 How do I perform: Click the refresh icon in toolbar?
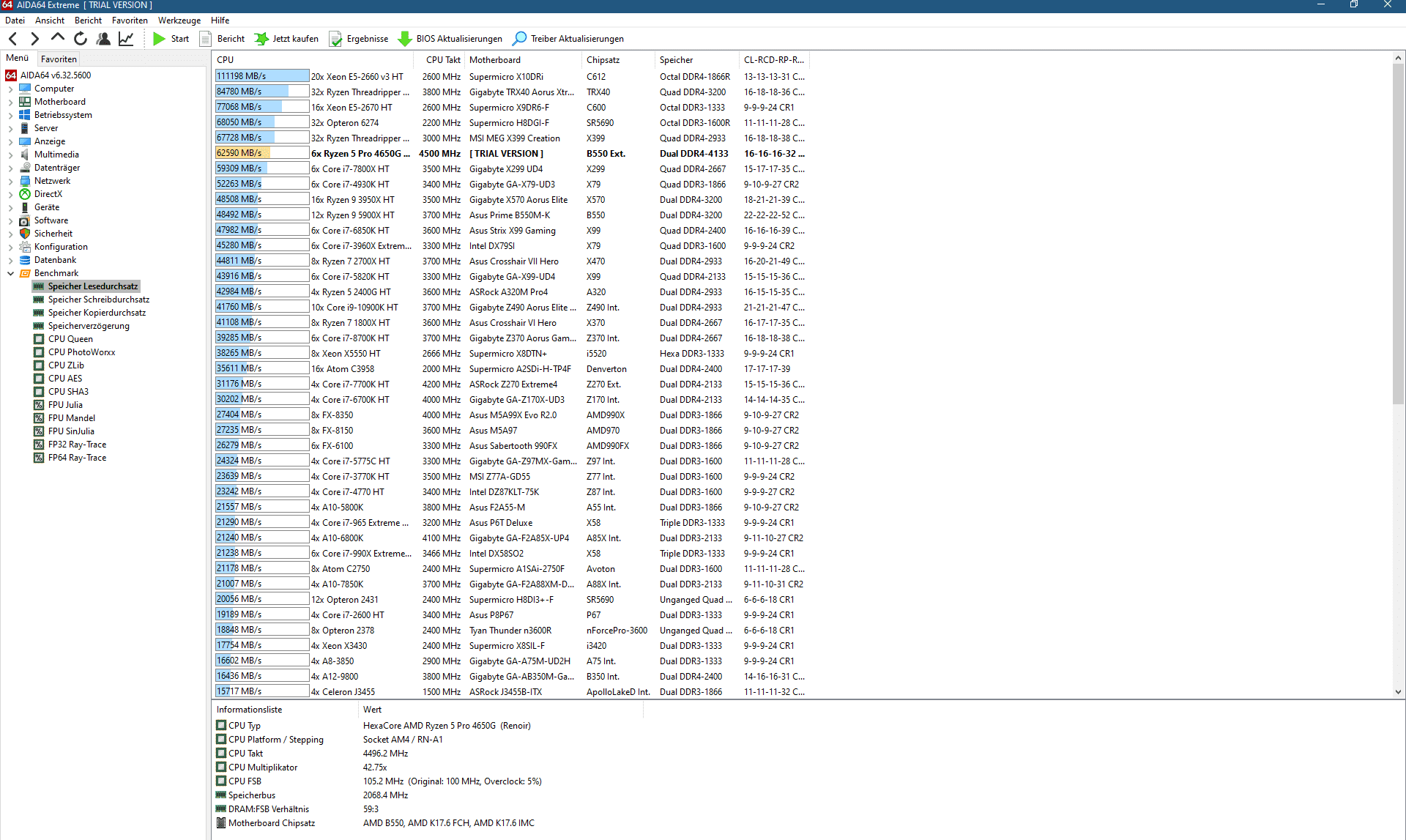pos(81,39)
